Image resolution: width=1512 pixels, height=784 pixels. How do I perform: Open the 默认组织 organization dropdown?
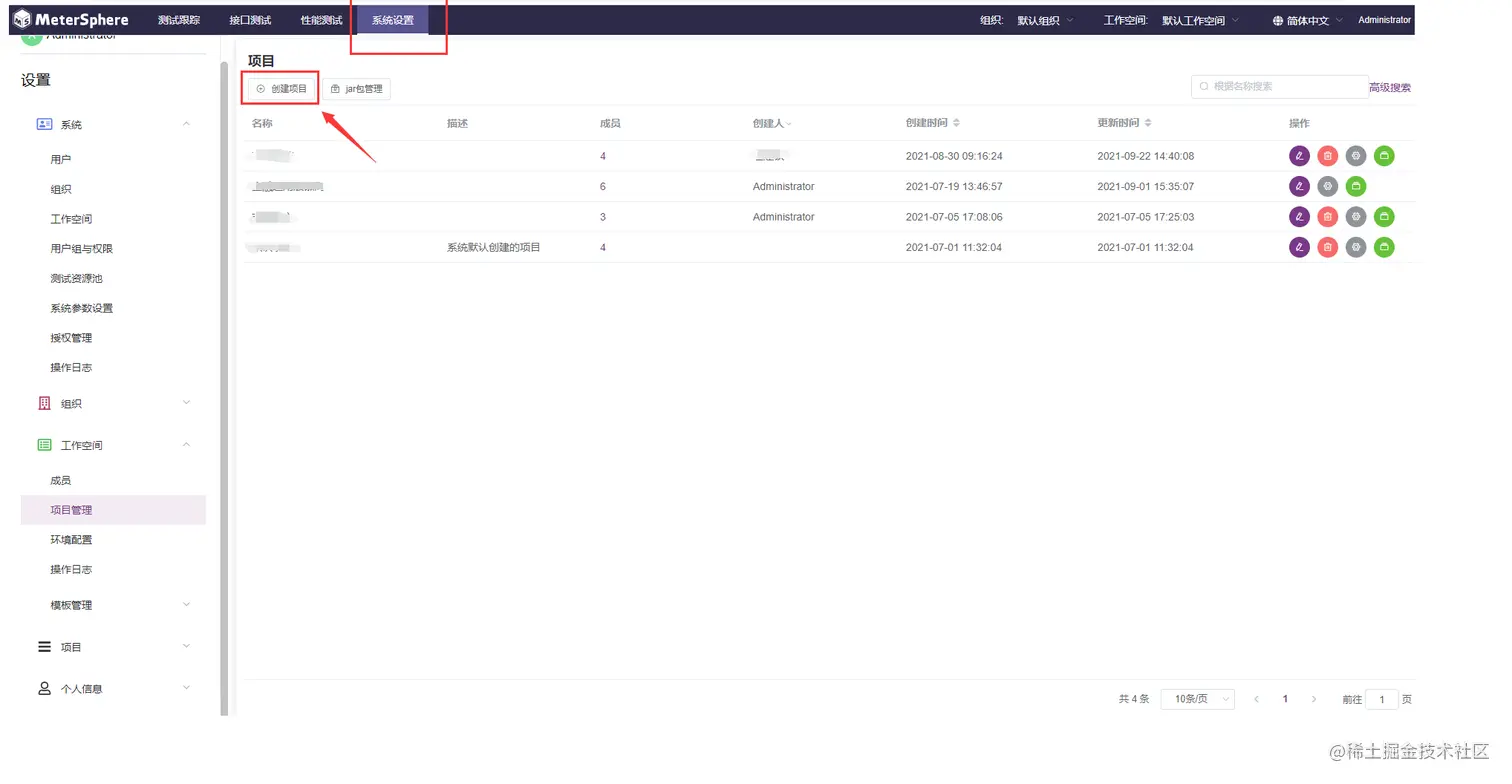click(x=1046, y=20)
